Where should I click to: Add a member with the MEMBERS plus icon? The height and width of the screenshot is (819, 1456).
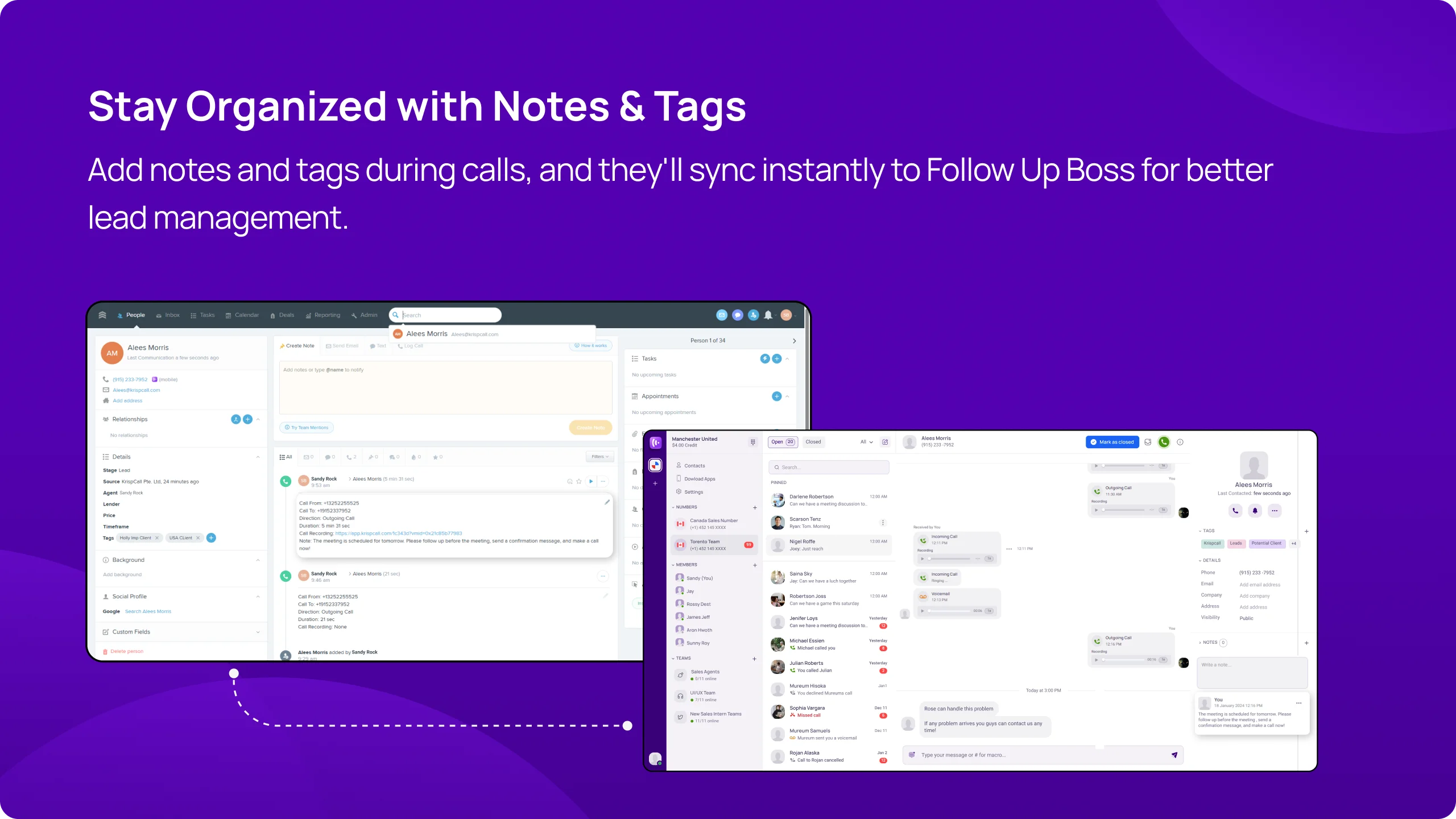[x=755, y=565]
